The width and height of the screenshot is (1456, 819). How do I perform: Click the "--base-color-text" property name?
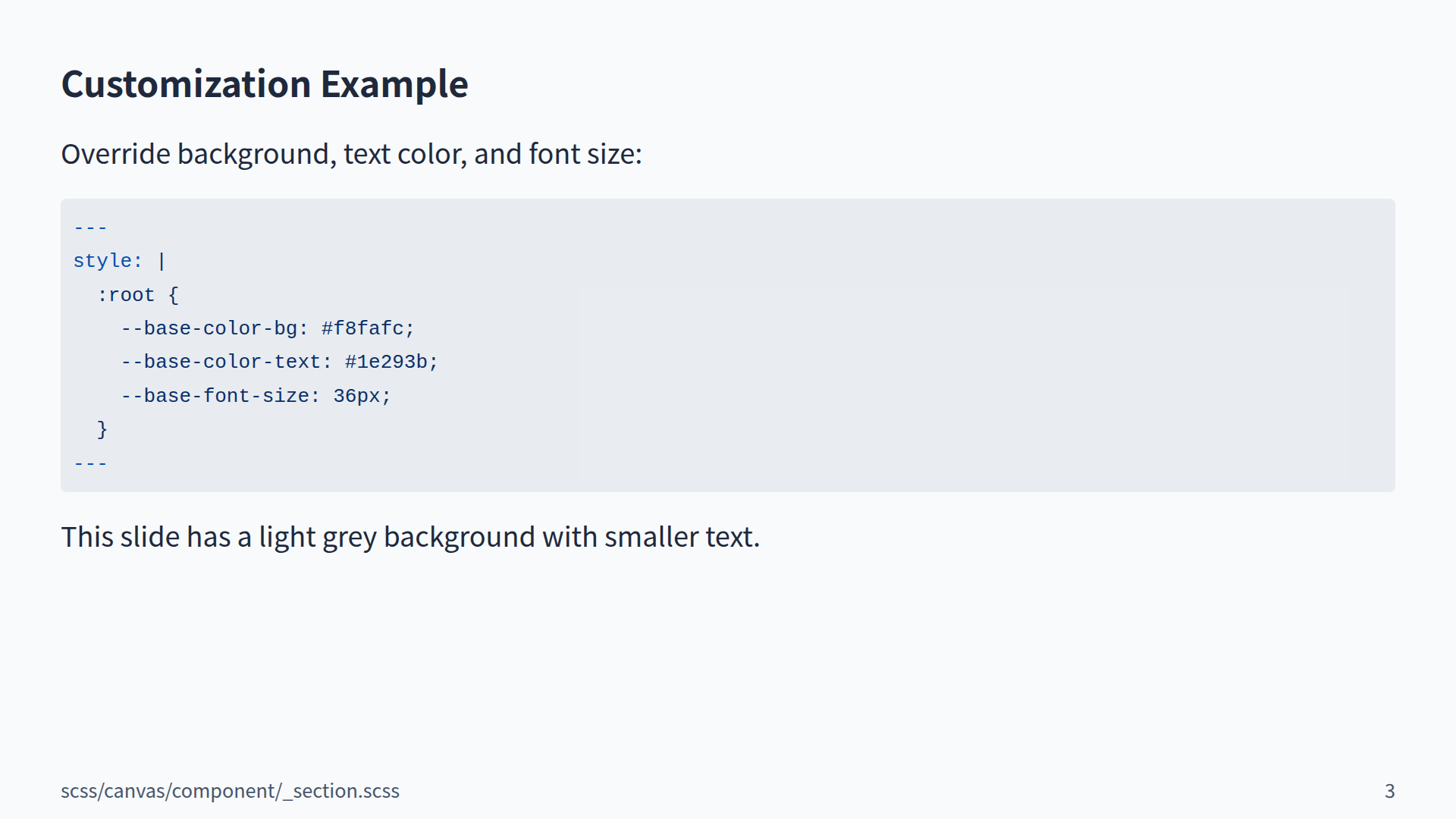point(221,362)
